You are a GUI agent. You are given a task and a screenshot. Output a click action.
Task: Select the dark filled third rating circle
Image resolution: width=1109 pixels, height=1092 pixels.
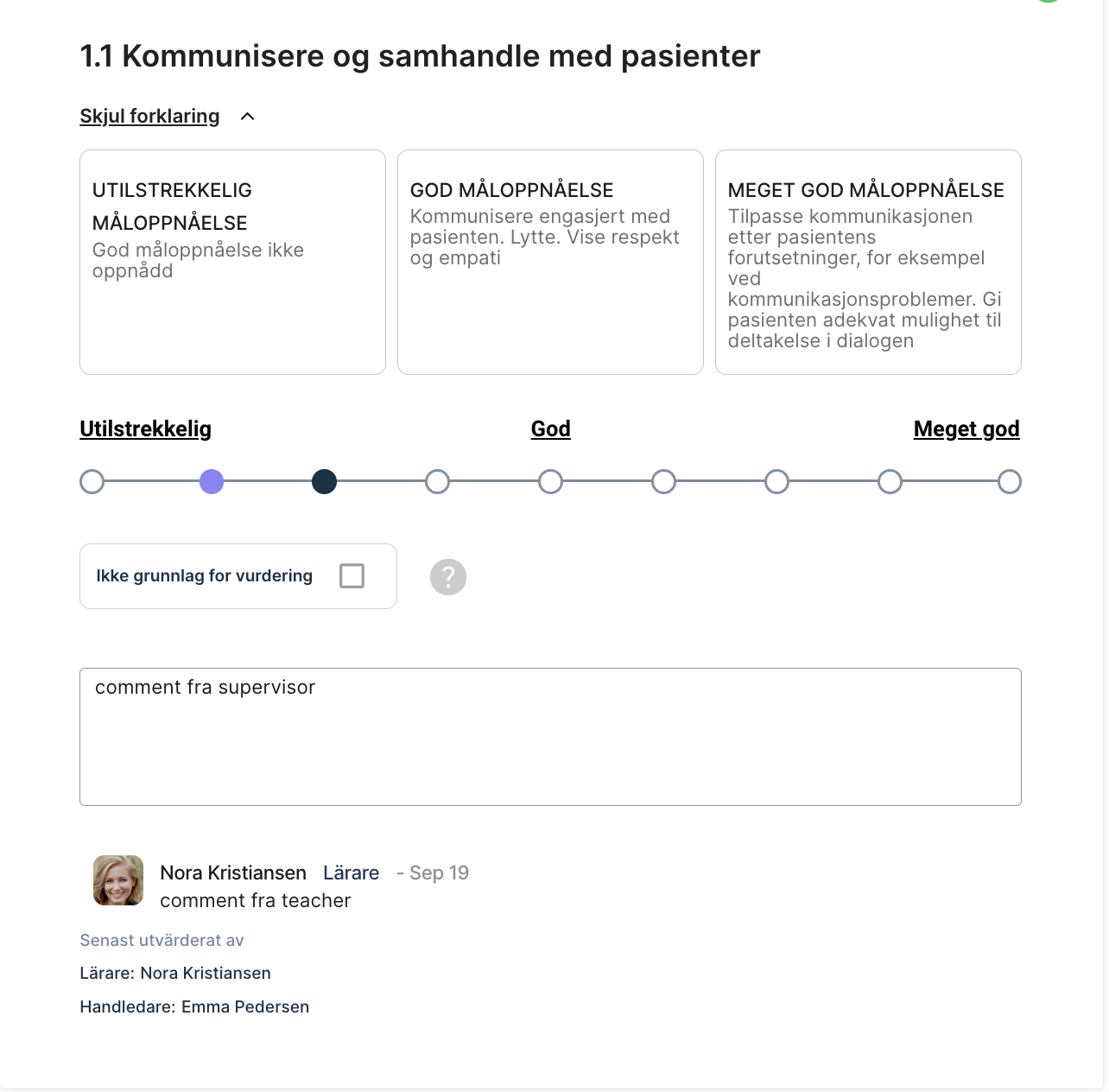324,482
